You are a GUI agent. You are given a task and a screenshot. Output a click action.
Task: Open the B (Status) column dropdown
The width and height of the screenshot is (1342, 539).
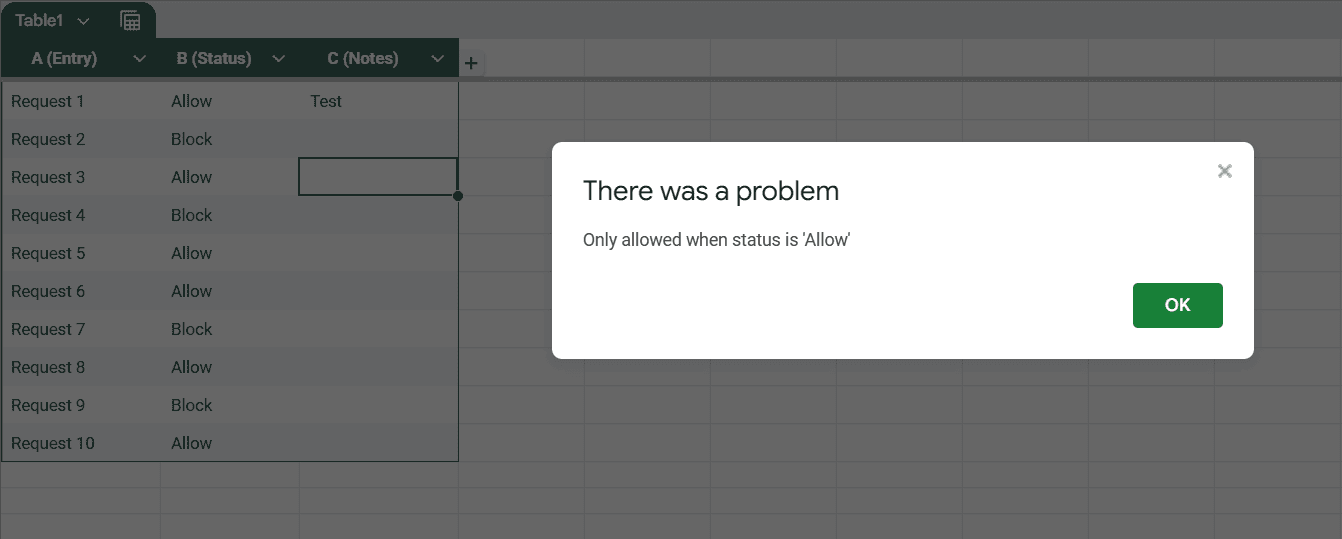tap(279, 59)
